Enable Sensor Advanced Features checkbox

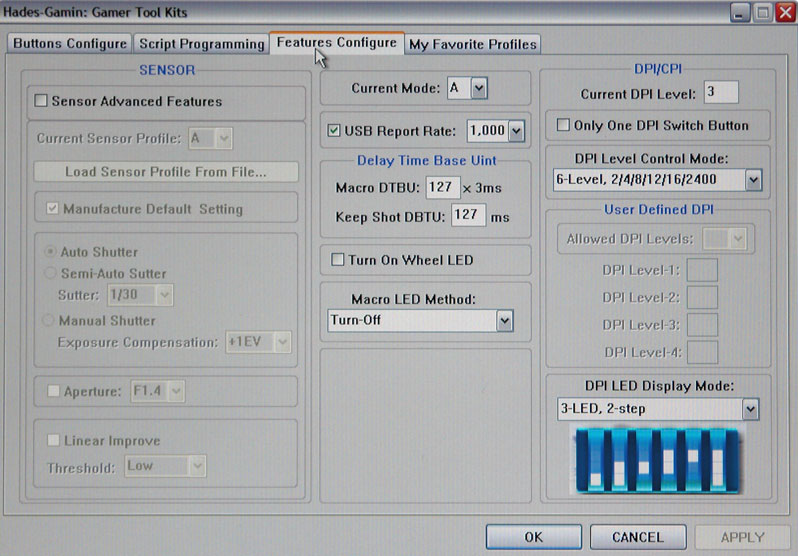41,100
